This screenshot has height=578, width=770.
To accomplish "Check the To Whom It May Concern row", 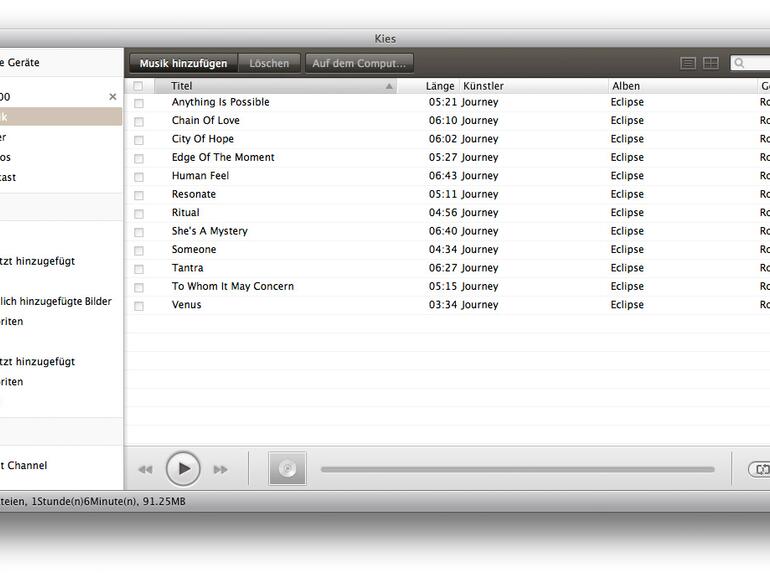I will (139, 287).
